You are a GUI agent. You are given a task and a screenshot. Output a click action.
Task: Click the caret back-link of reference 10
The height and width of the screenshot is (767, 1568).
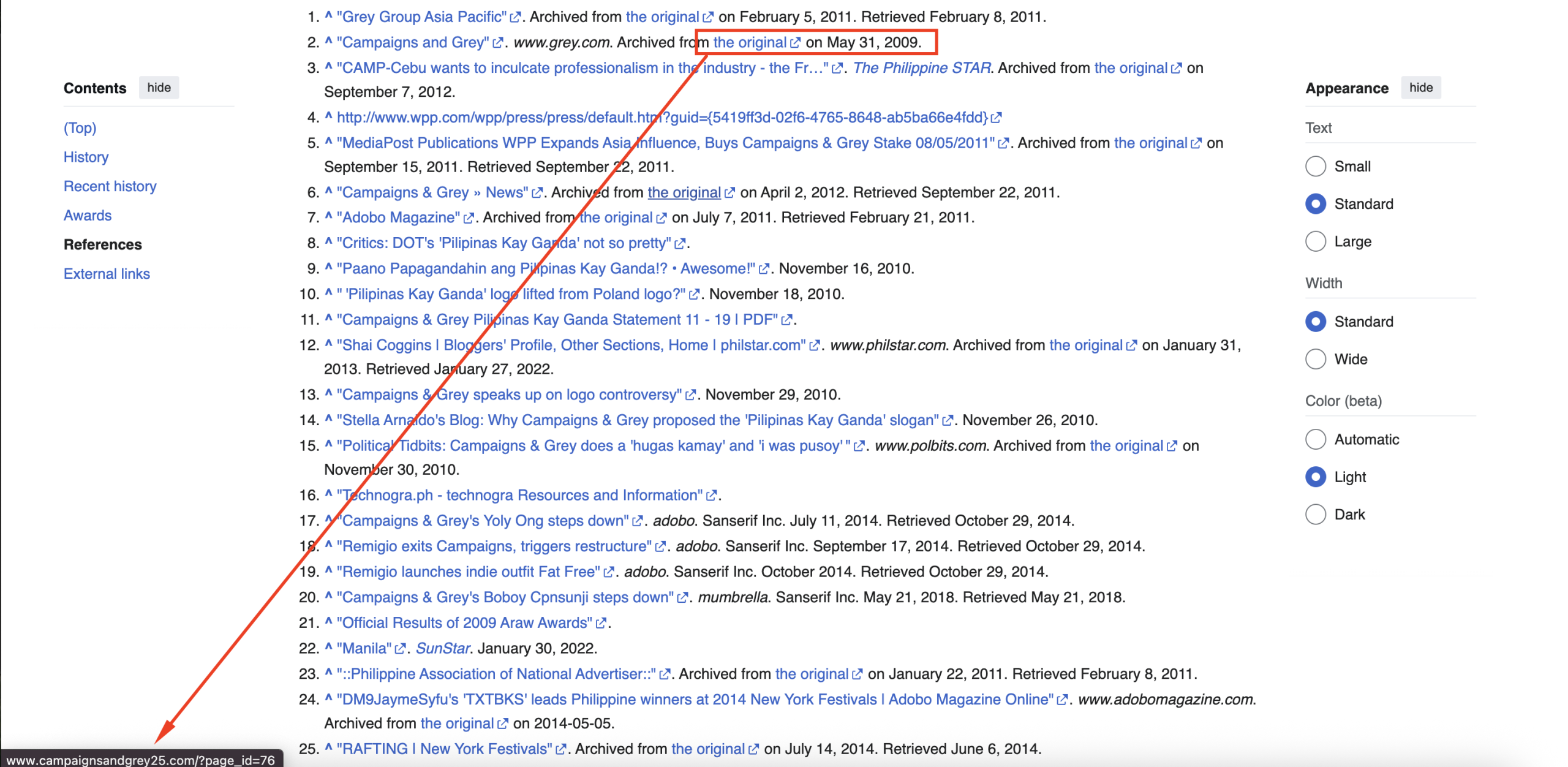[x=328, y=293]
